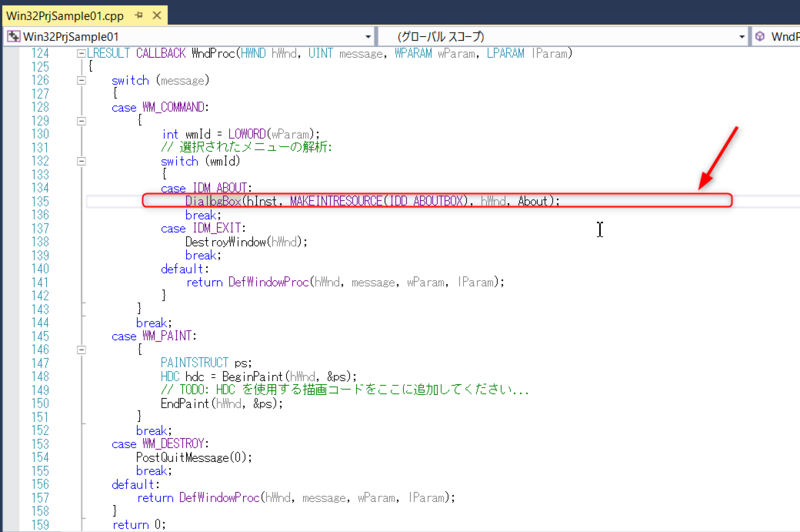This screenshot has height=532, width=800.
Task: Click DialogBox on line 135
Action: (x=213, y=201)
